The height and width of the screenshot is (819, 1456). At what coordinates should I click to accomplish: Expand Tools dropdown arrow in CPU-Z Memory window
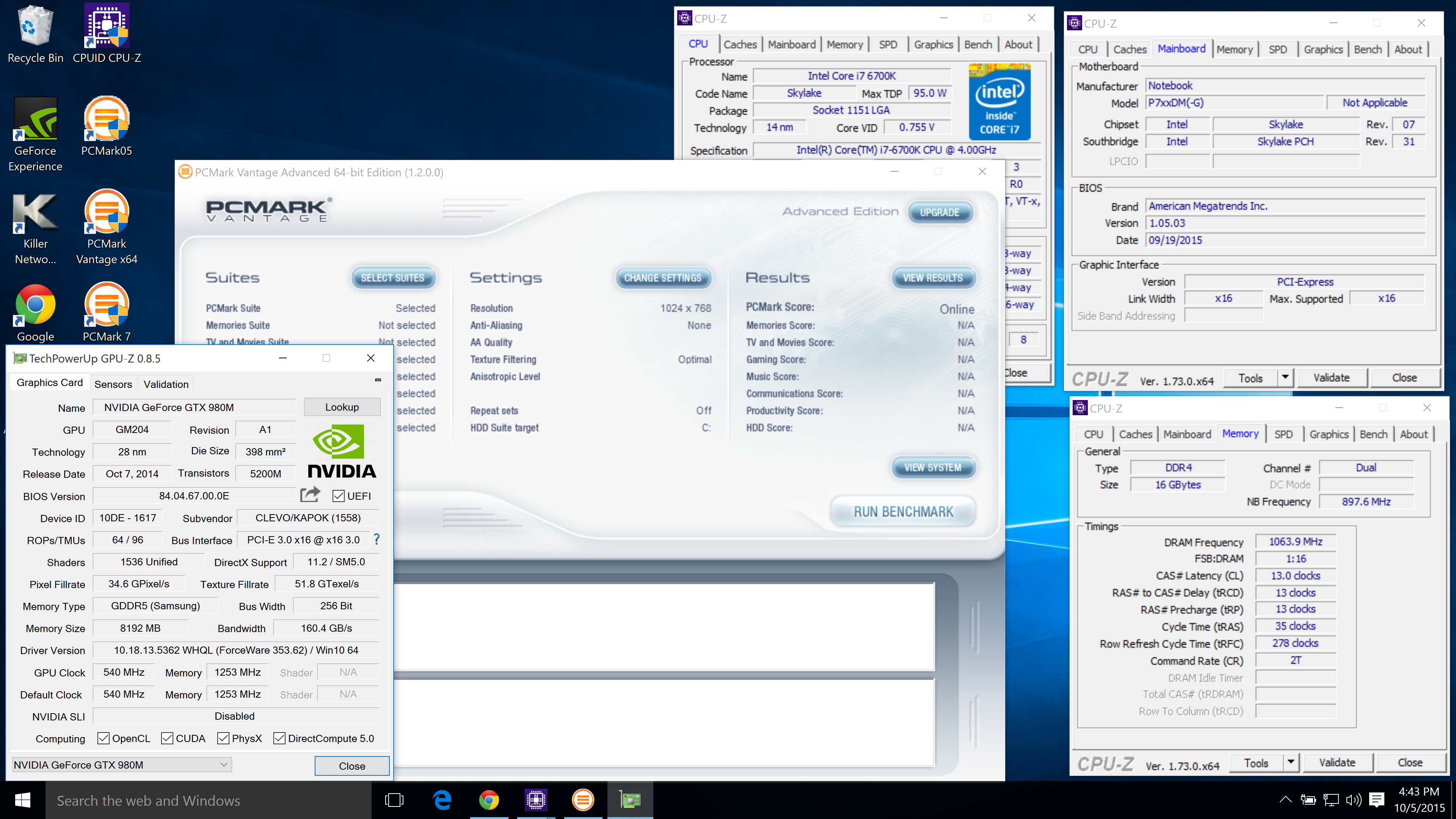1291,762
